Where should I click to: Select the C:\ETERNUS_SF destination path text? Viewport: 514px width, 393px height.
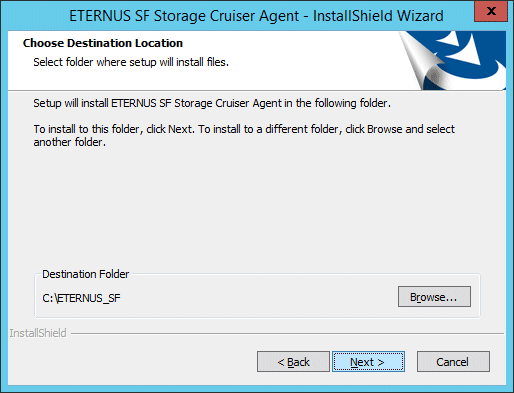click(x=81, y=298)
